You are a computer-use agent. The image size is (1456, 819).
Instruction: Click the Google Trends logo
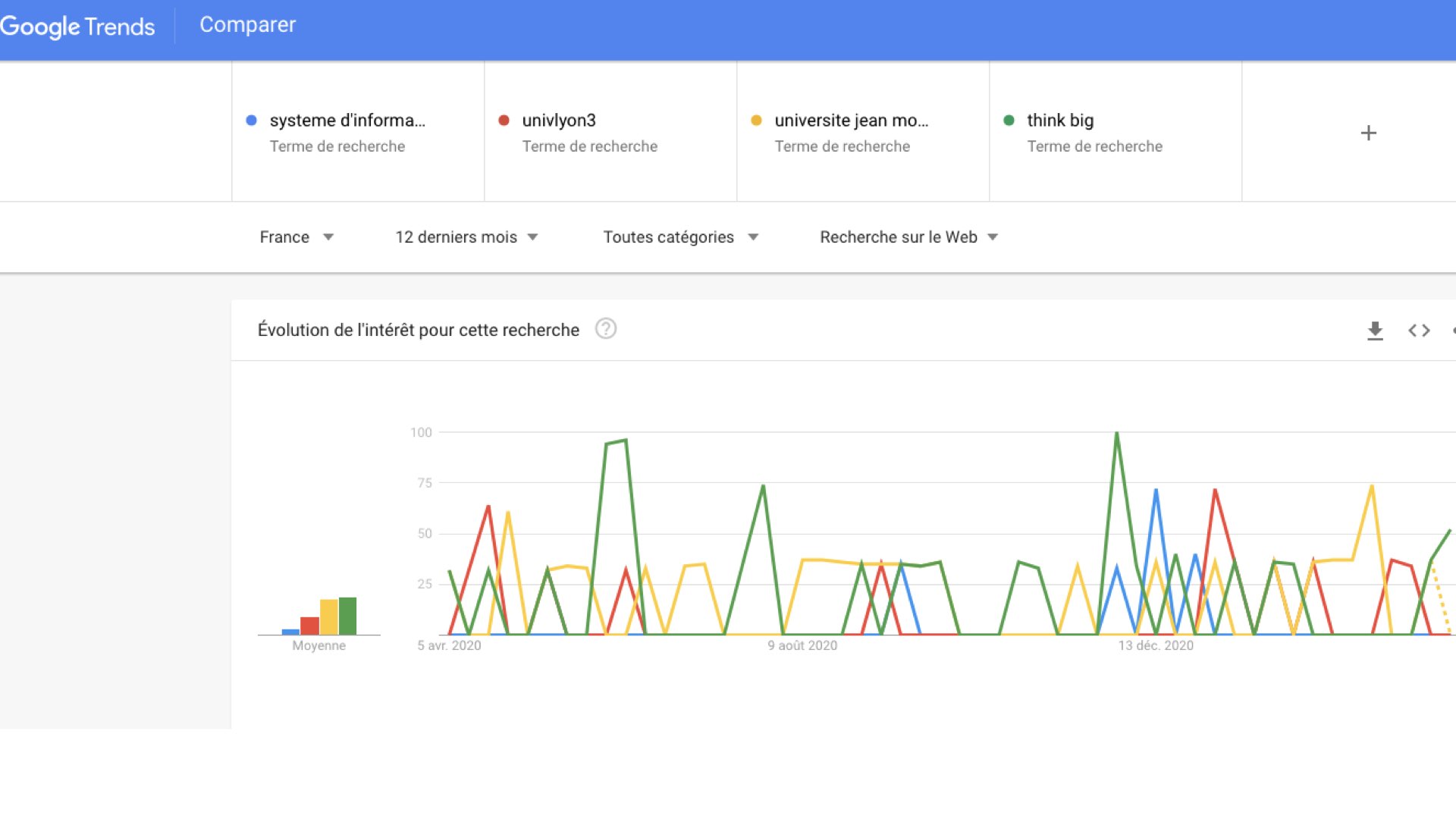point(77,27)
